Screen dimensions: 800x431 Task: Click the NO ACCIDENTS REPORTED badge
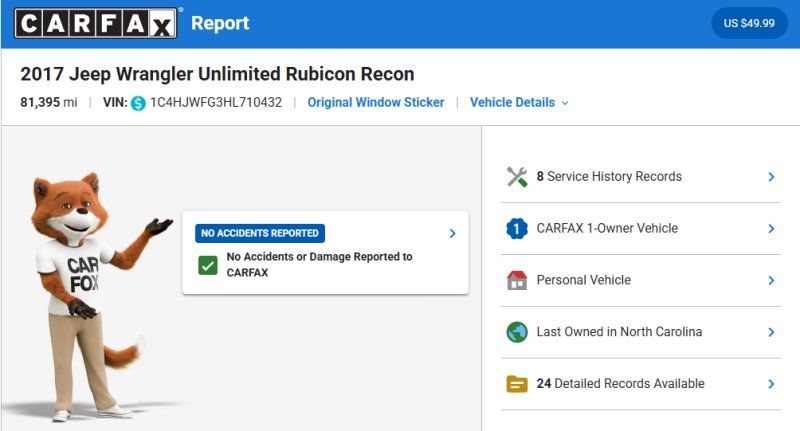pyautogui.click(x=260, y=233)
